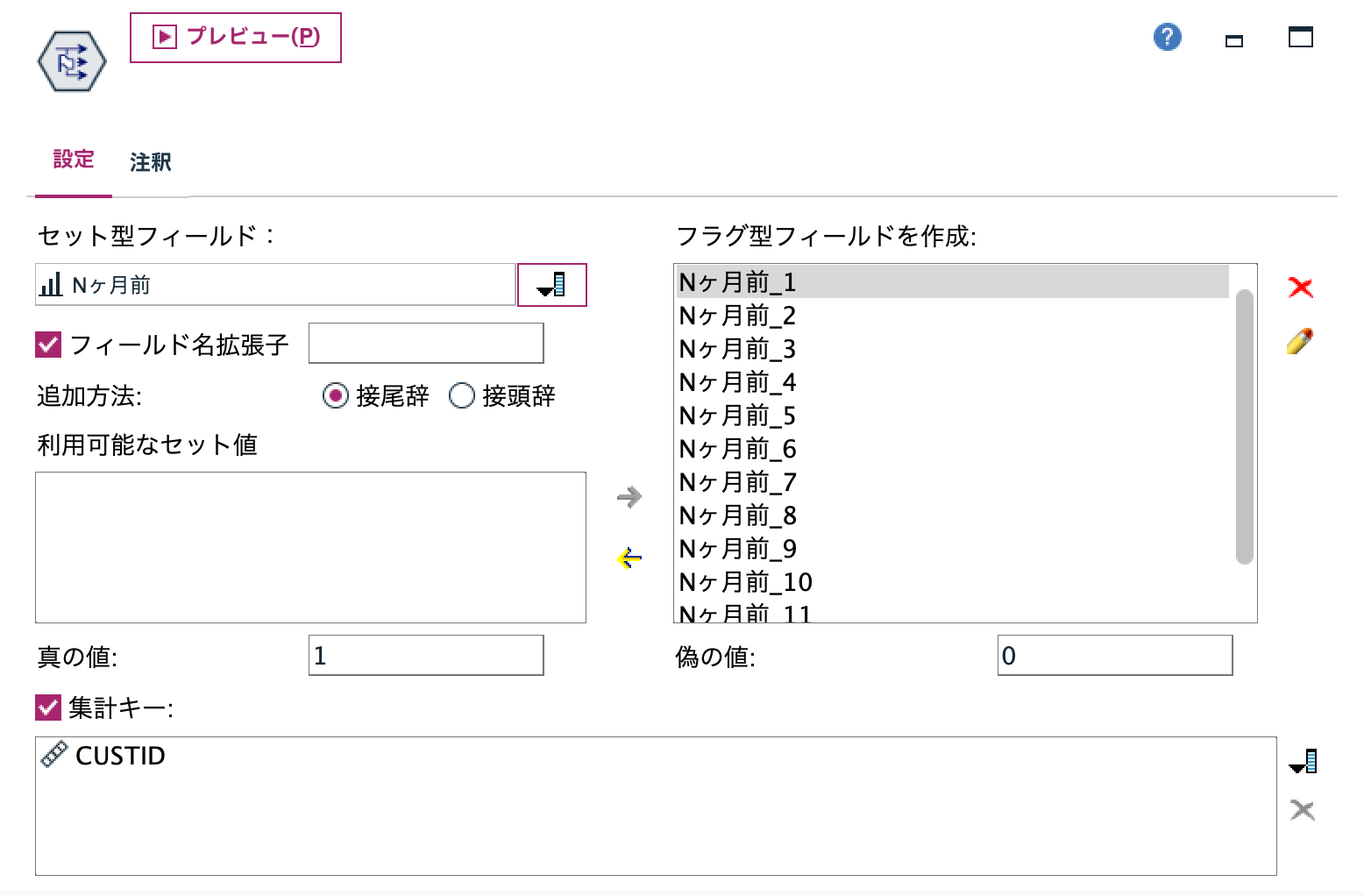Select the 接頭辞 radio button
Image resolution: width=1364 pixels, height=896 pixels.
click(x=460, y=395)
